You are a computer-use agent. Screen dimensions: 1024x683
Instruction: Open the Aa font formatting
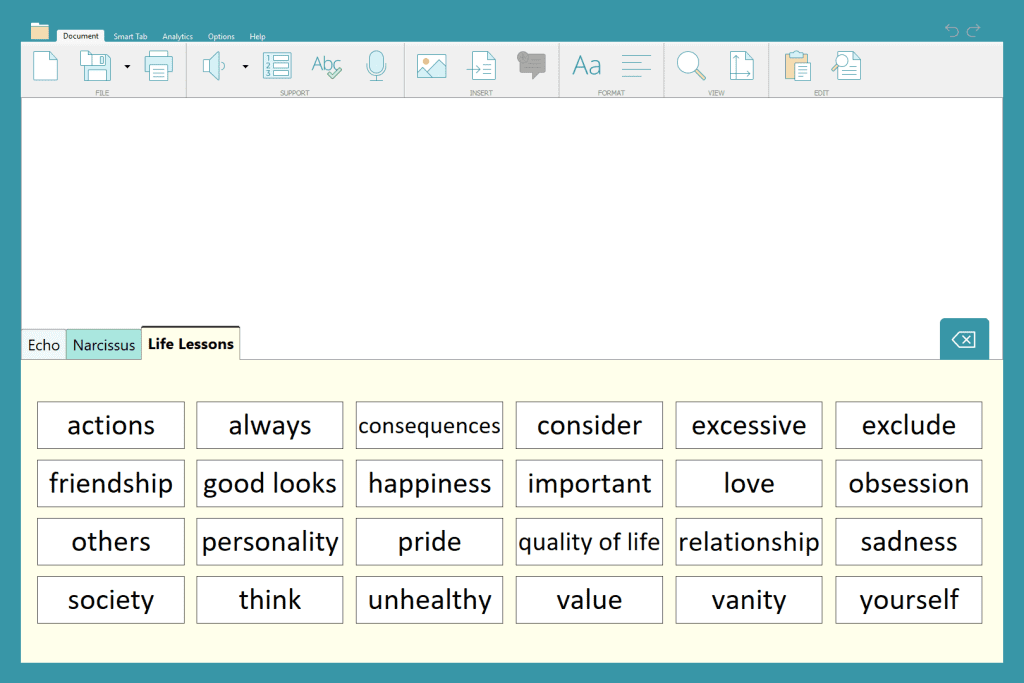pyautogui.click(x=586, y=66)
